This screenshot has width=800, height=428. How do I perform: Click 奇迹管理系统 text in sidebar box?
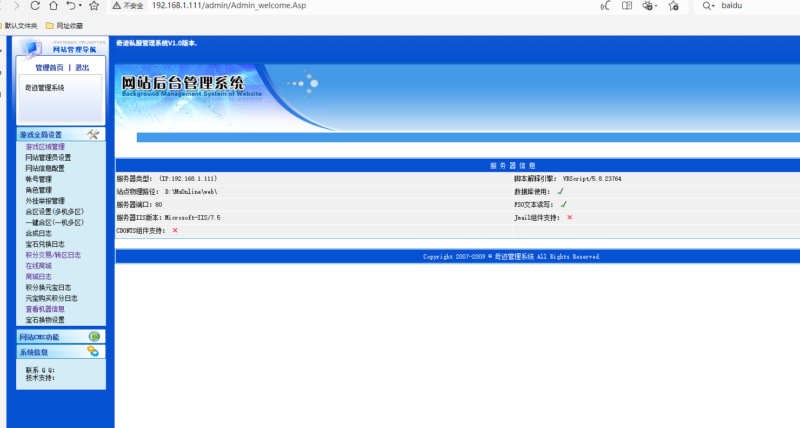coord(45,88)
